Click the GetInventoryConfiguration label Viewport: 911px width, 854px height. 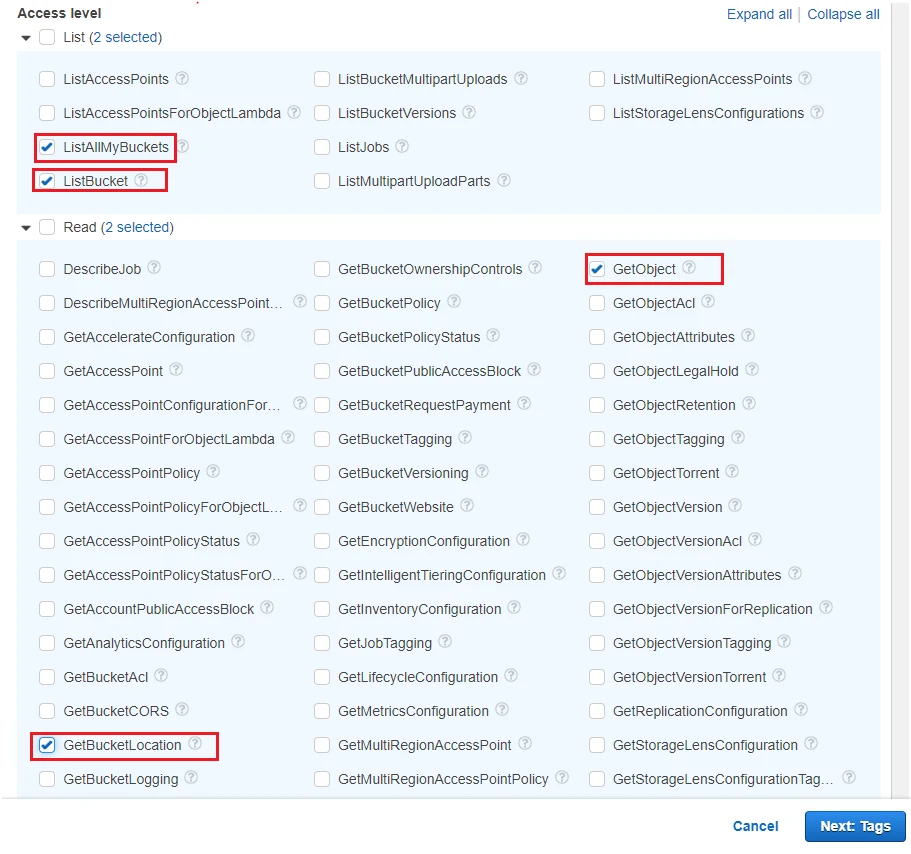coord(419,609)
